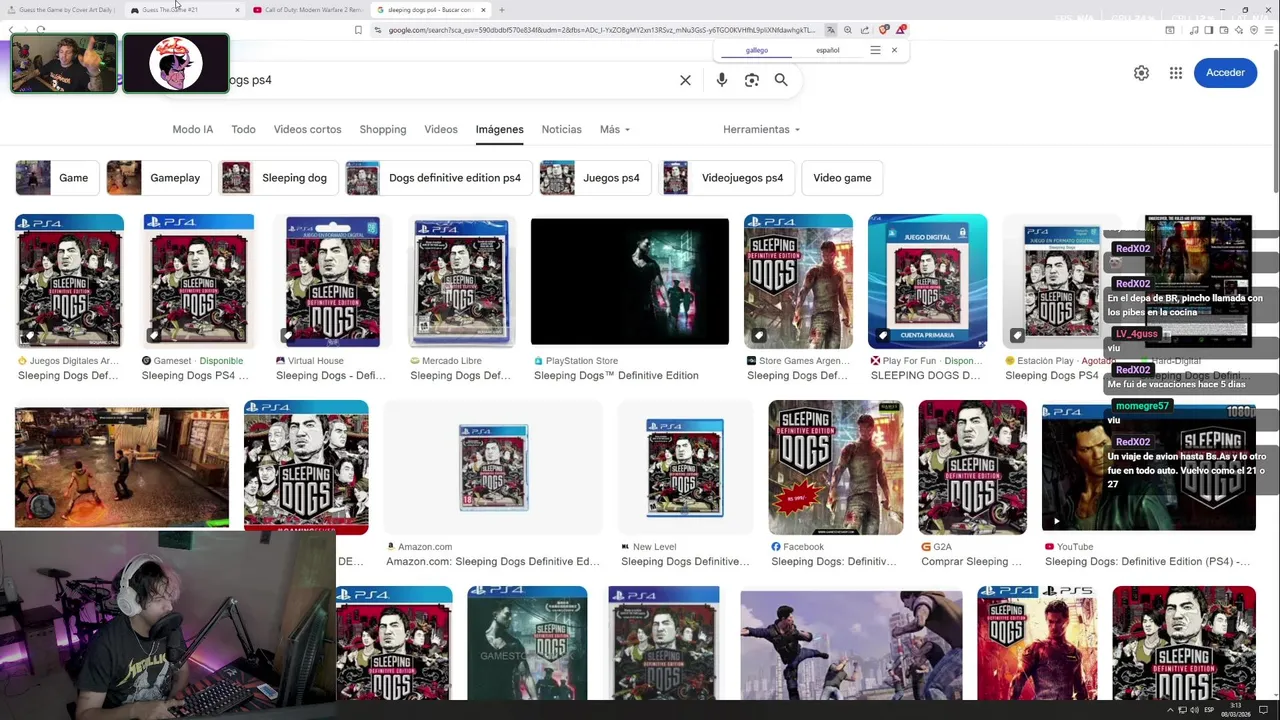Open the translate icon in the address bar
The image size is (1280, 720).
pos(830,30)
